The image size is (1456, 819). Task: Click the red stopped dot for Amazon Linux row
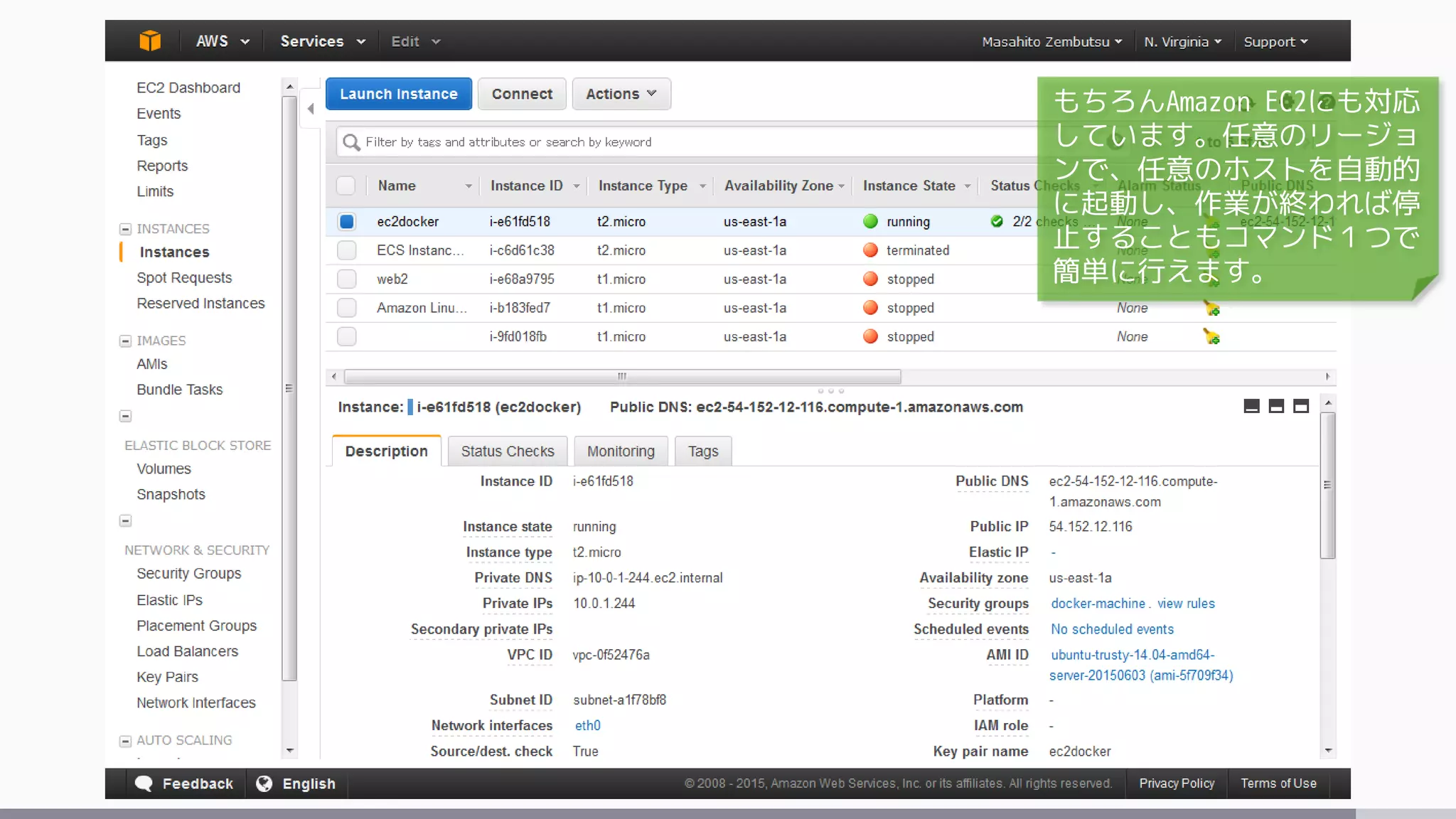point(870,308)
